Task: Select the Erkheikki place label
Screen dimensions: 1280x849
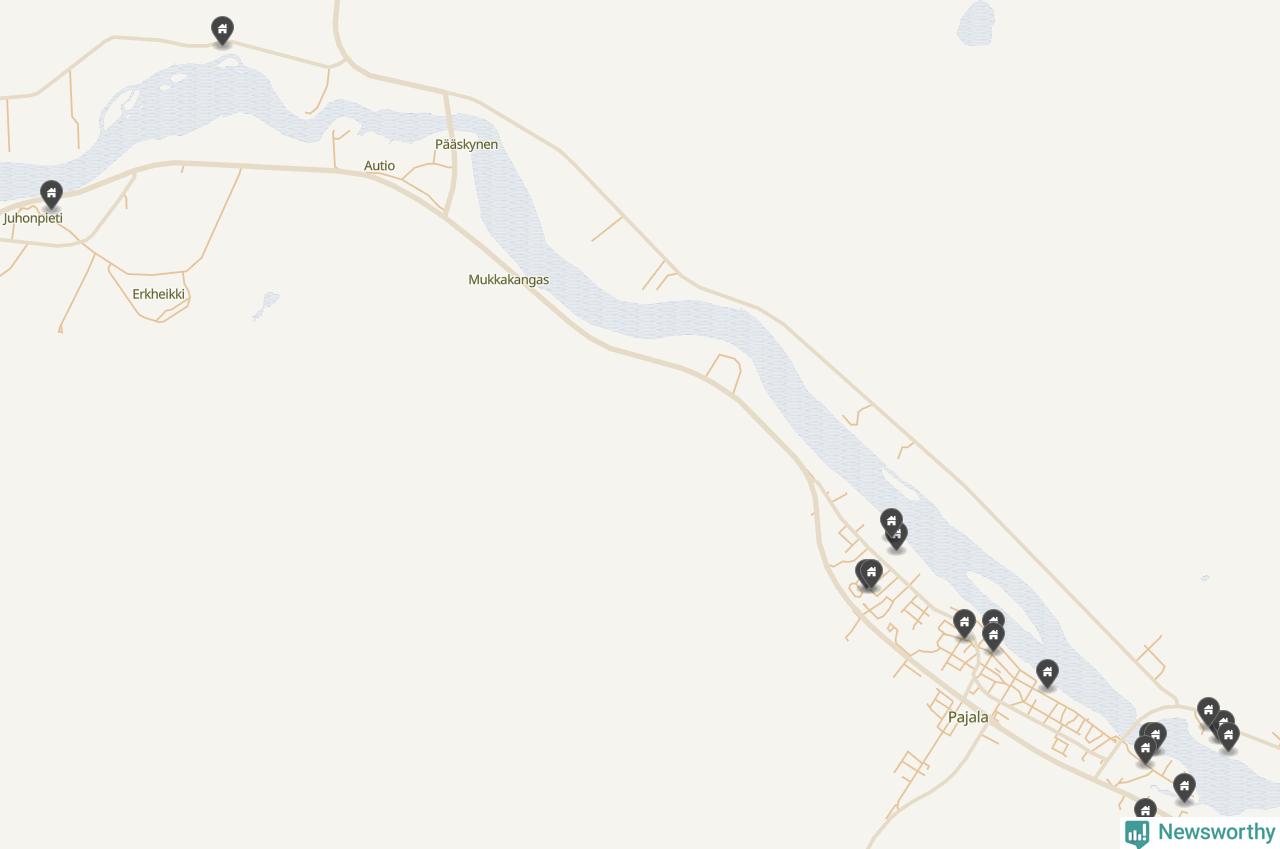Action: click(x=159, y=295)
